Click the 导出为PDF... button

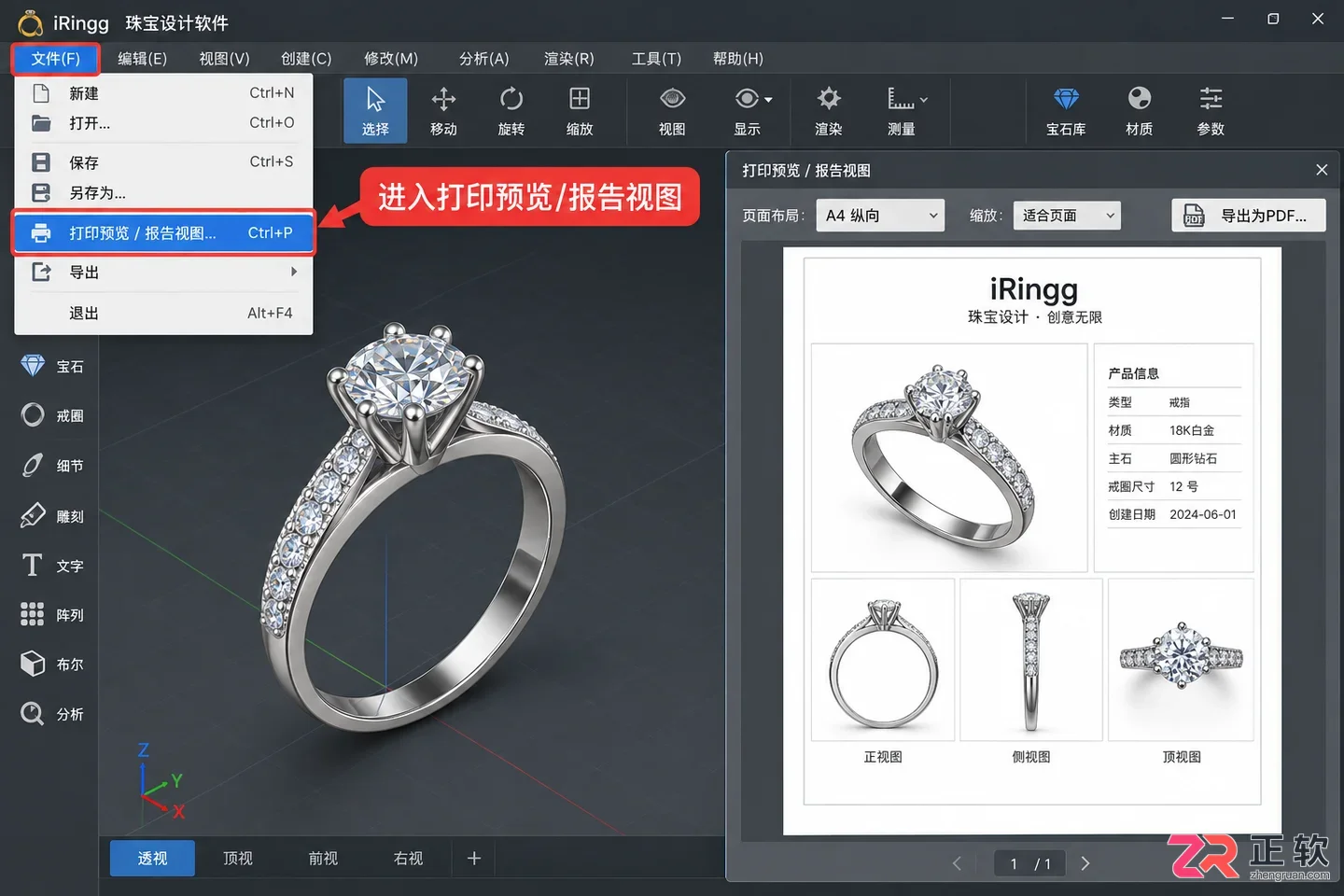coord(1249,216)
